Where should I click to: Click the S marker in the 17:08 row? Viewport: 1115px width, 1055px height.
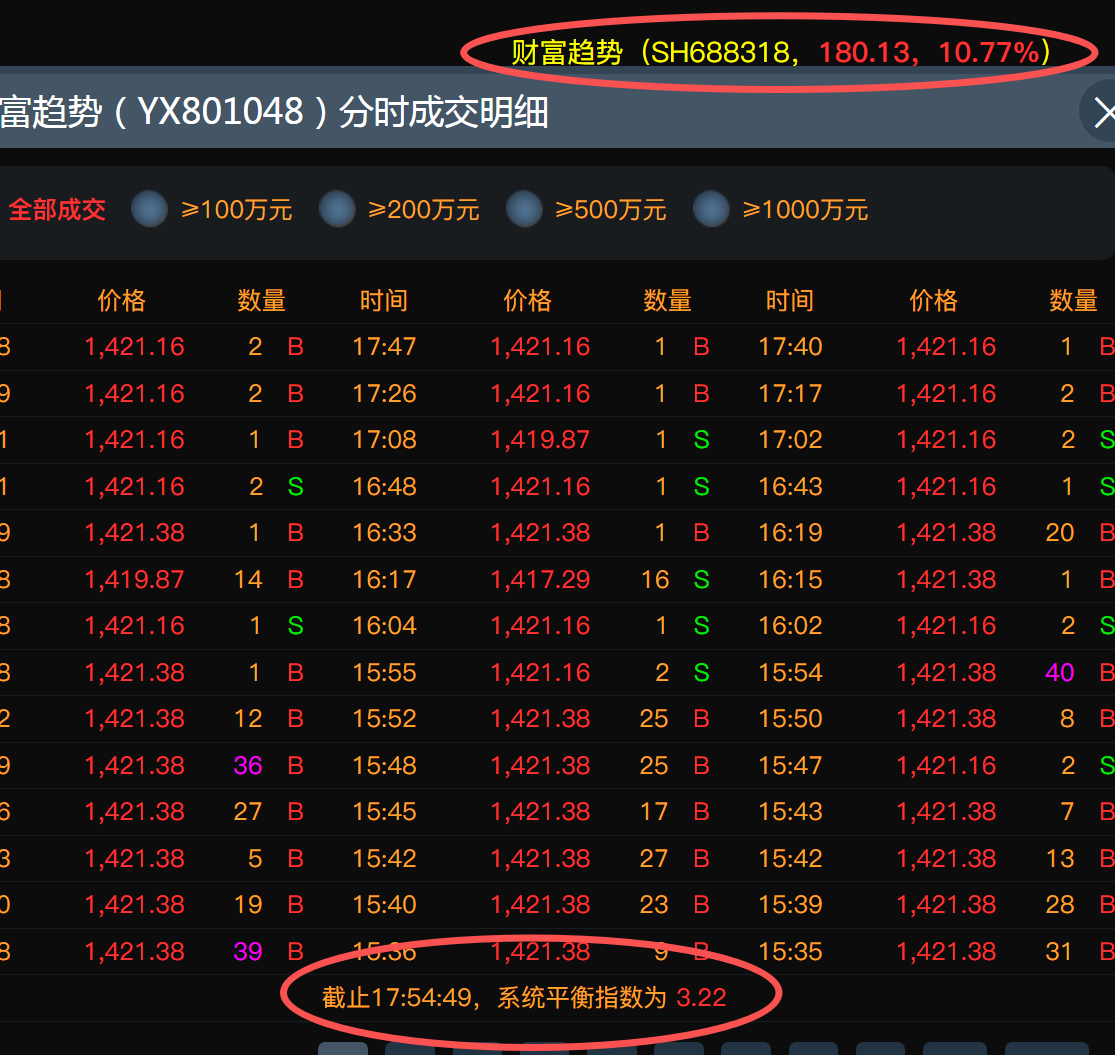(702, 439)
